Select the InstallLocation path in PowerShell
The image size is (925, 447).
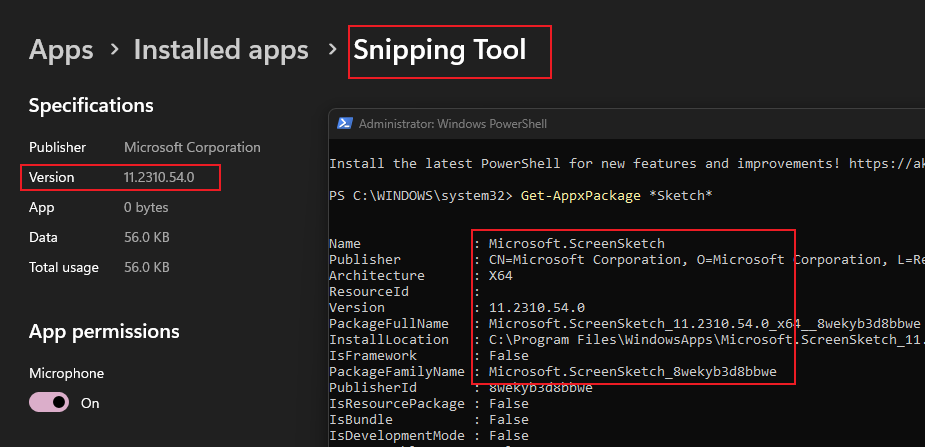[707, 340]
